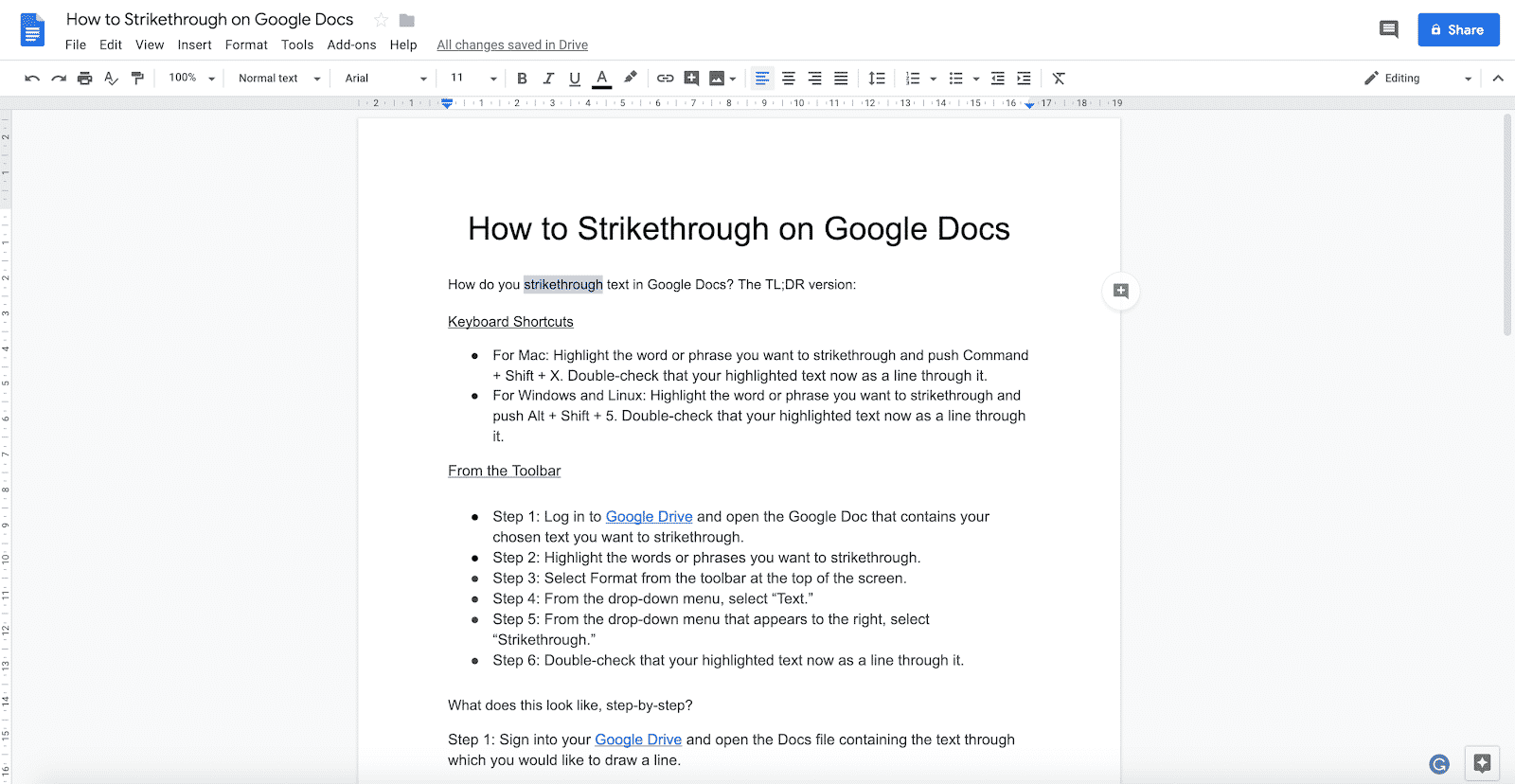Screen dimensions: 1515x784
Task: Star the document
Action: (x=381, y=20)
